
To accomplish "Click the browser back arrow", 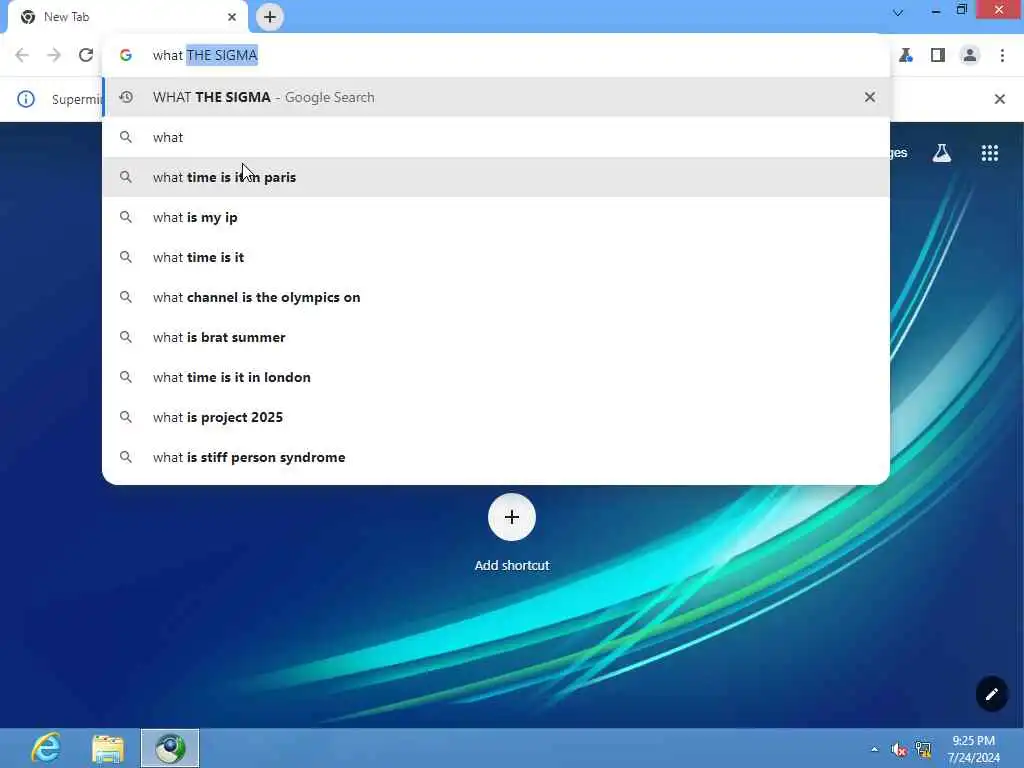I will tap(22, 56).
